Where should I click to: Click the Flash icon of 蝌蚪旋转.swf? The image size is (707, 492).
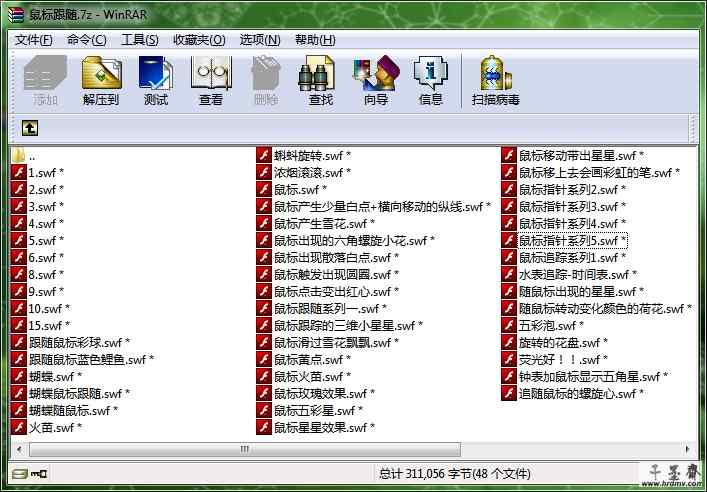(x=264, y=156)
